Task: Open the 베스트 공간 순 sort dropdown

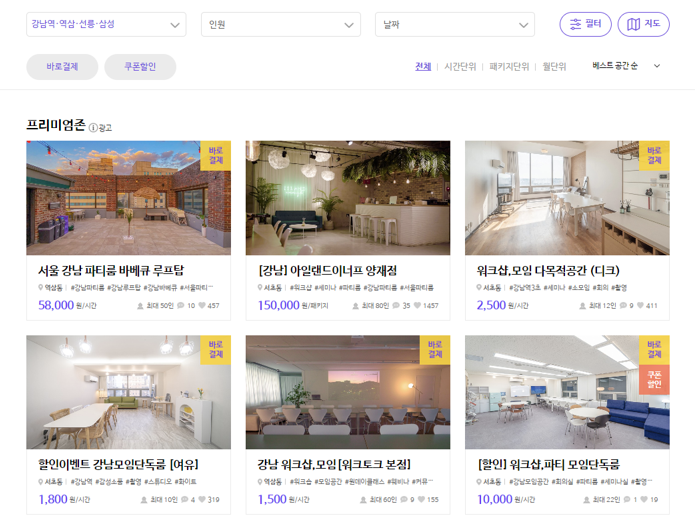Action: click(x=626, y=66)
